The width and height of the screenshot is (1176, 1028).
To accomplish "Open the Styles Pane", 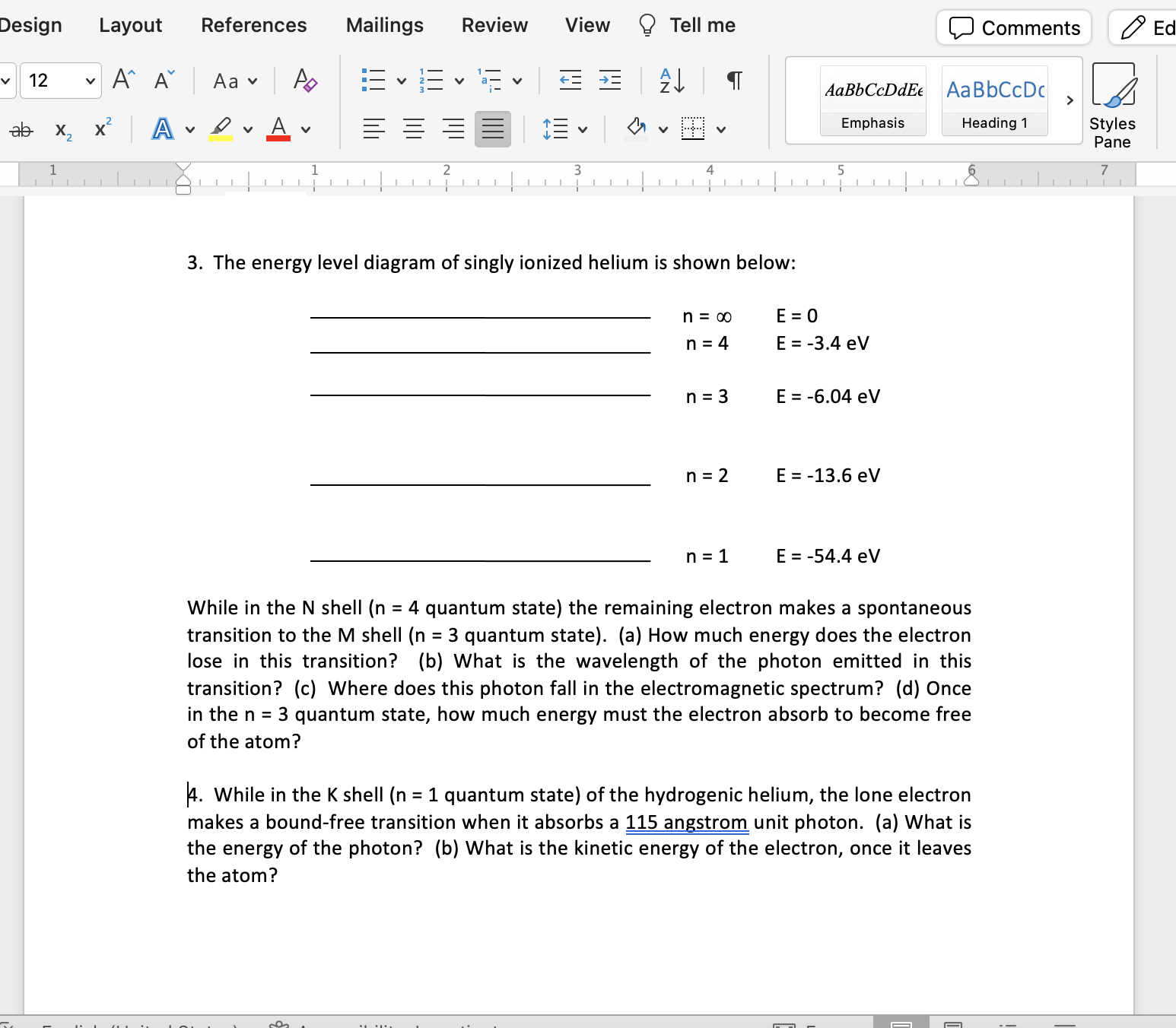I will [1113, 106].
